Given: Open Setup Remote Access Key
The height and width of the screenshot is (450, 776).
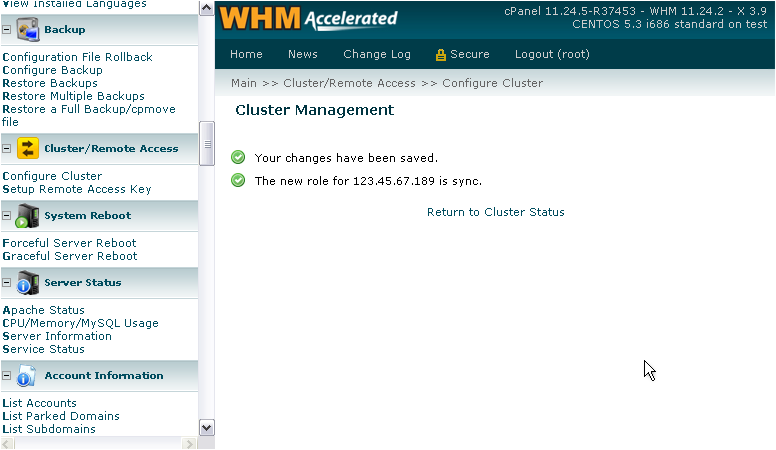Looking at the screenshot, I should point(77,189).
